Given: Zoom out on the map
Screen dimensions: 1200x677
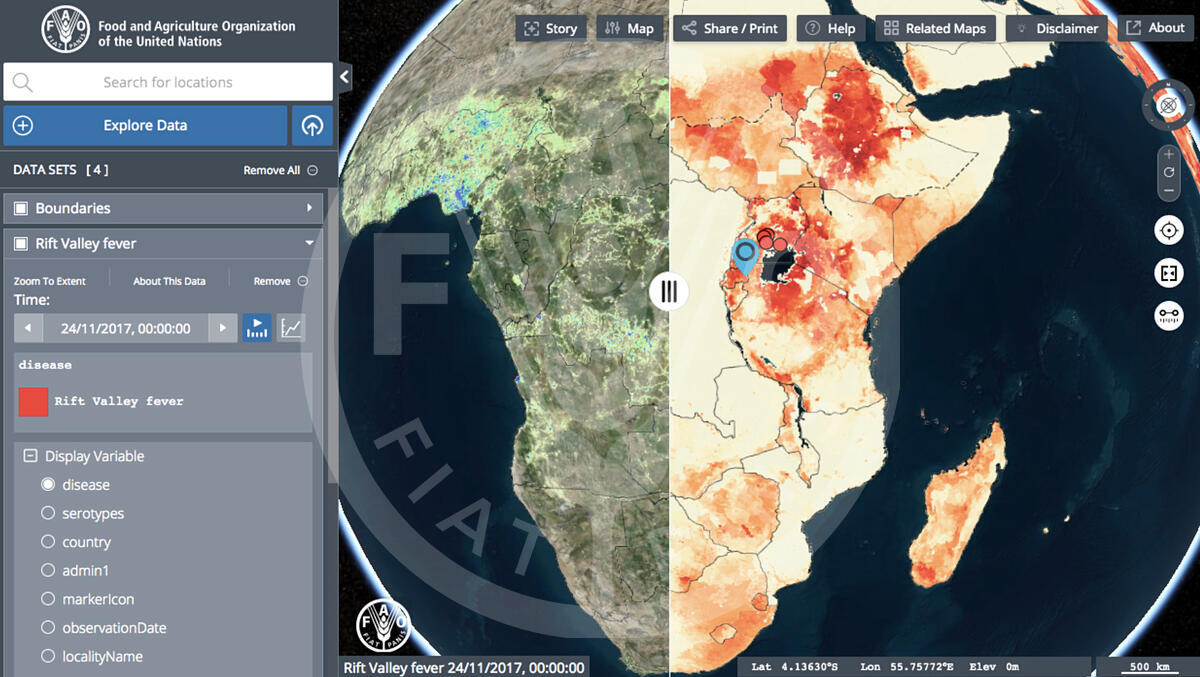Looking at the screenshot, I should pos(1169,190).
